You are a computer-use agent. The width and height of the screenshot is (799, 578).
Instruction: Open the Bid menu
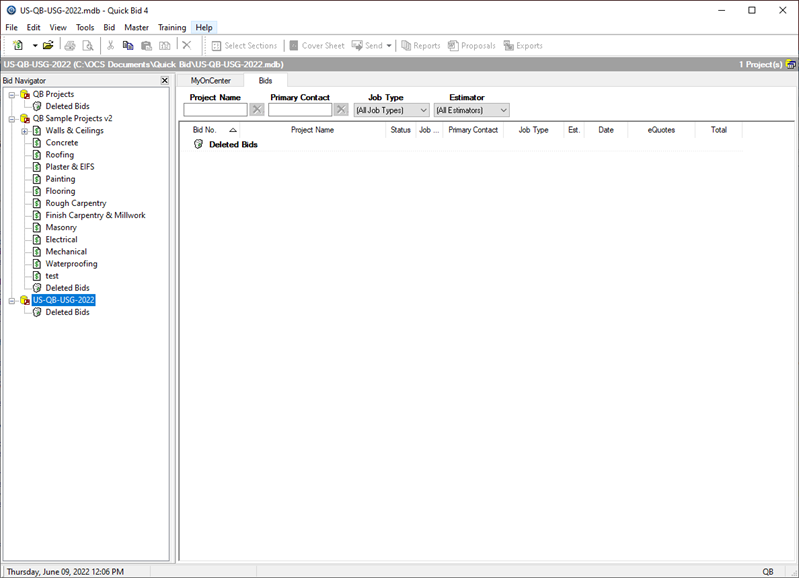(x=109, y=28)
